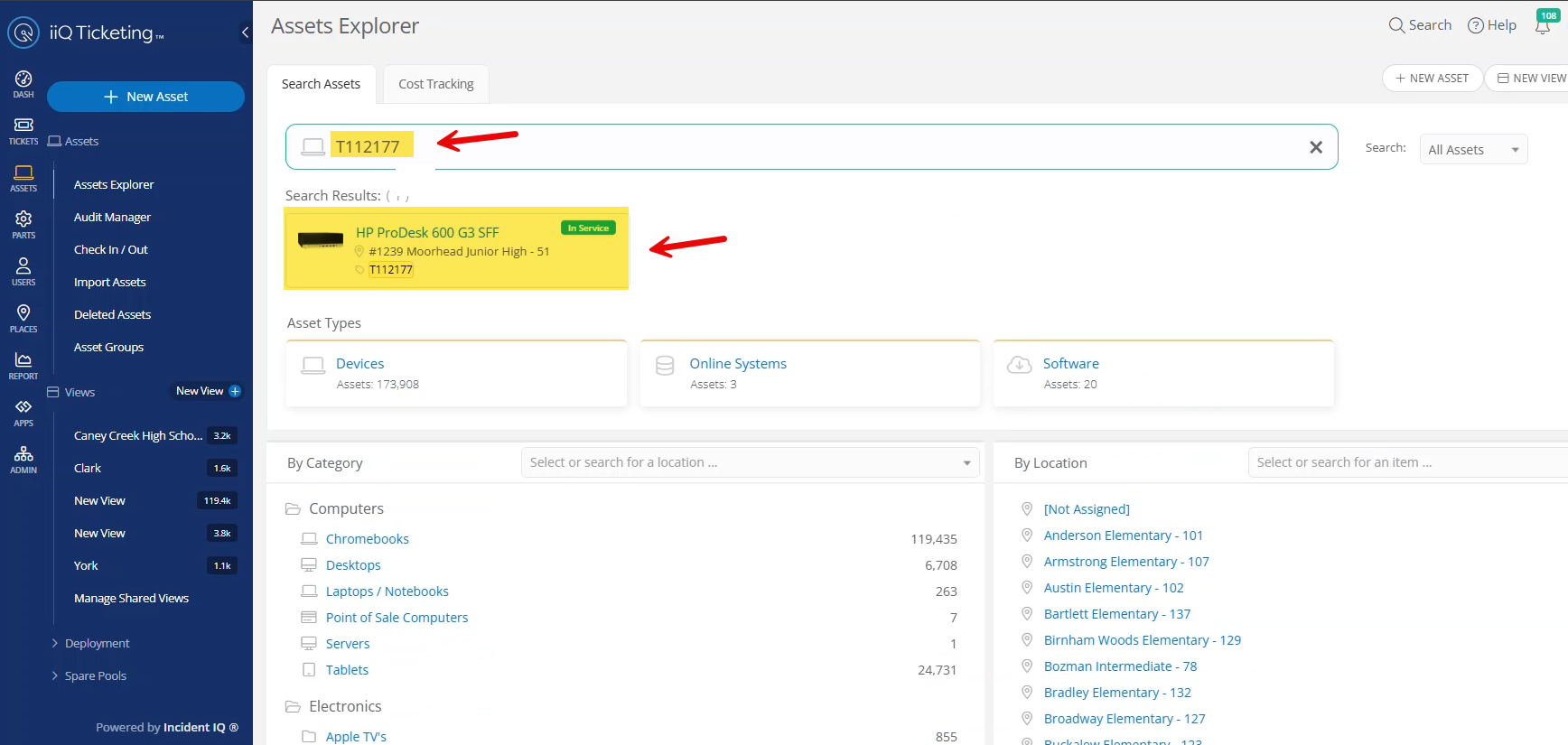Collapse the sidebar with the chevron

coord(245,33)
